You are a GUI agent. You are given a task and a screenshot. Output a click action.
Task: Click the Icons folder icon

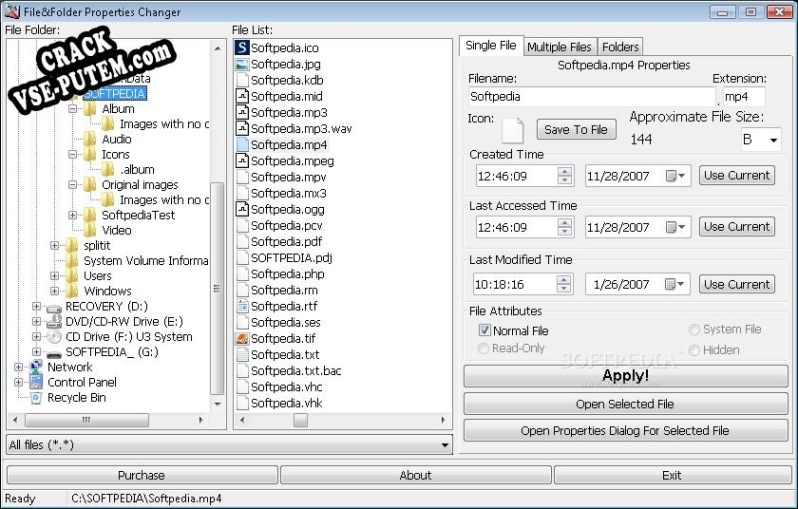pos(90,154)
